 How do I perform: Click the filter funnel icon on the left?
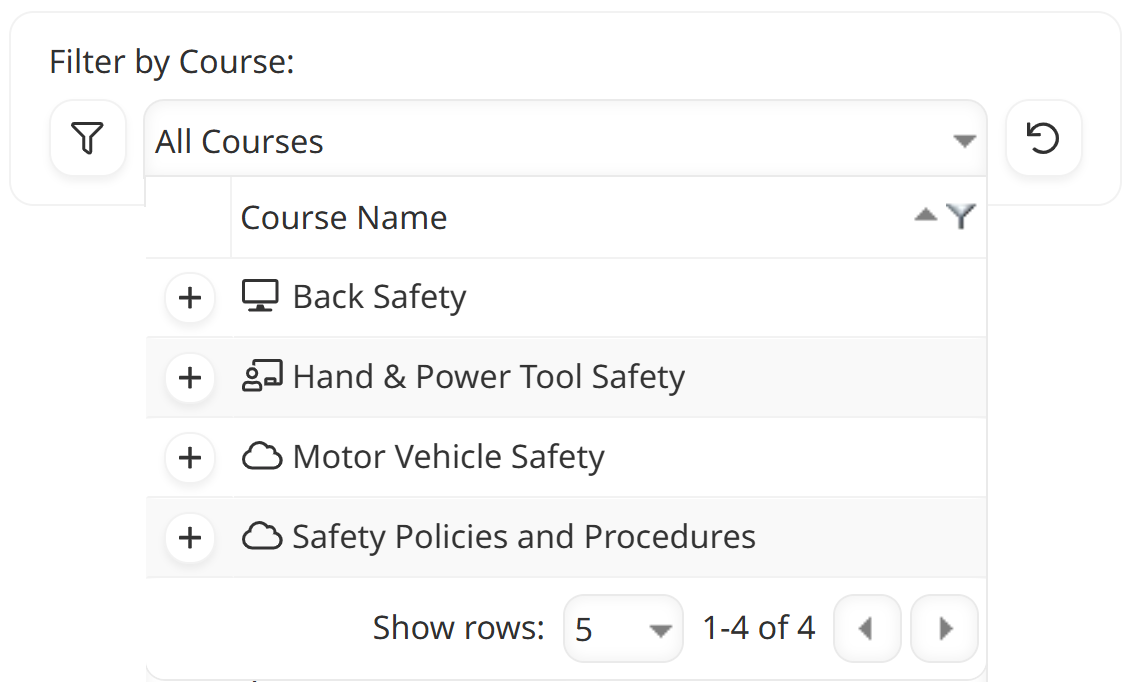pyautogui.click(x=87, y=138)
